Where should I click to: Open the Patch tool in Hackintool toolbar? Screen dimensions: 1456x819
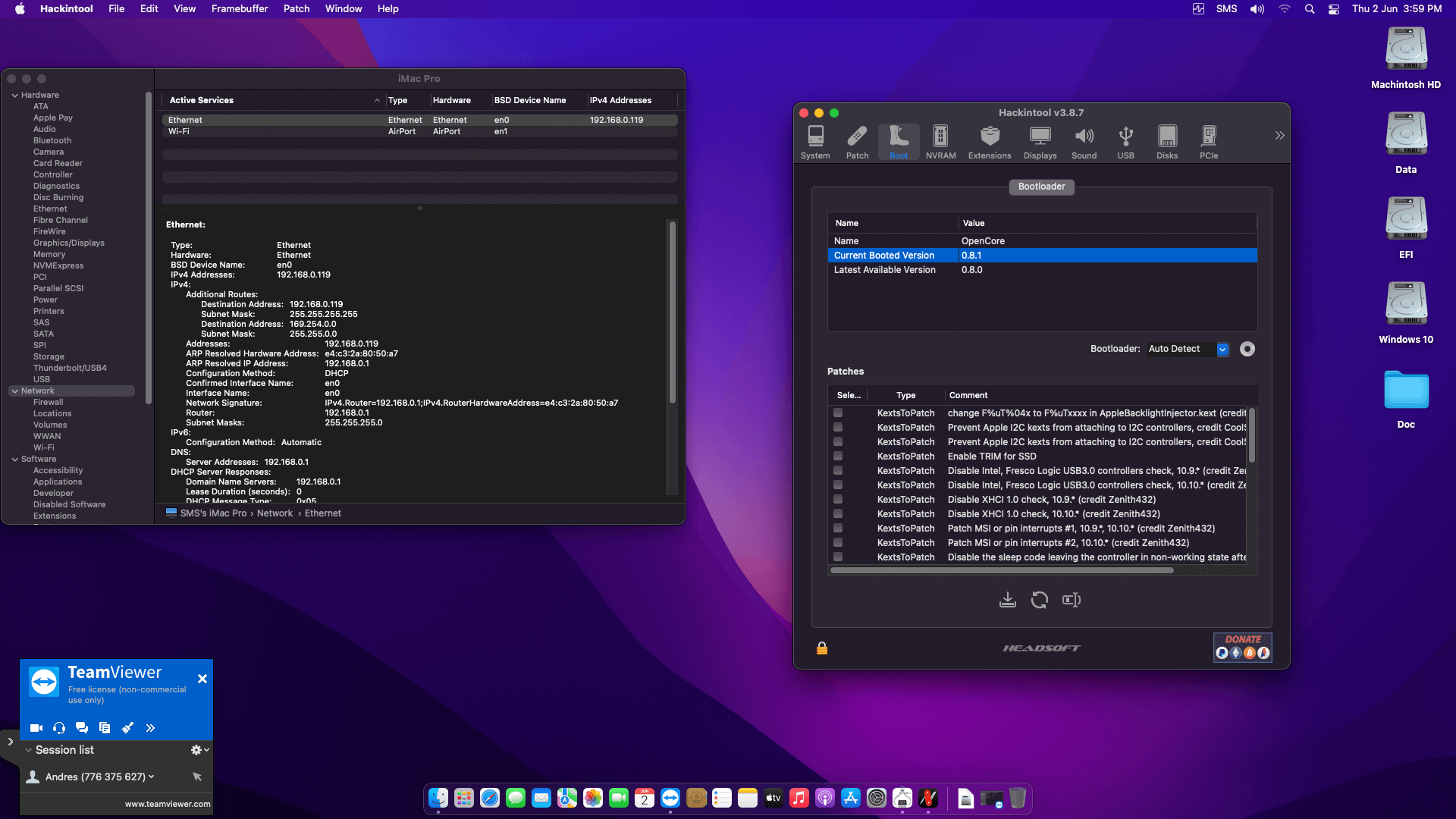[857, 142]
